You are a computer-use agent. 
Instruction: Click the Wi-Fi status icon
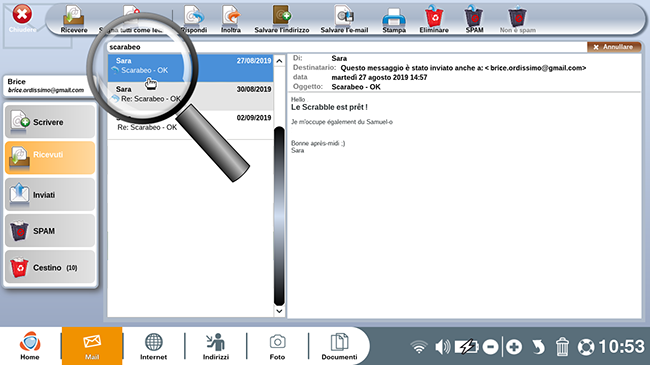[419, 347]
